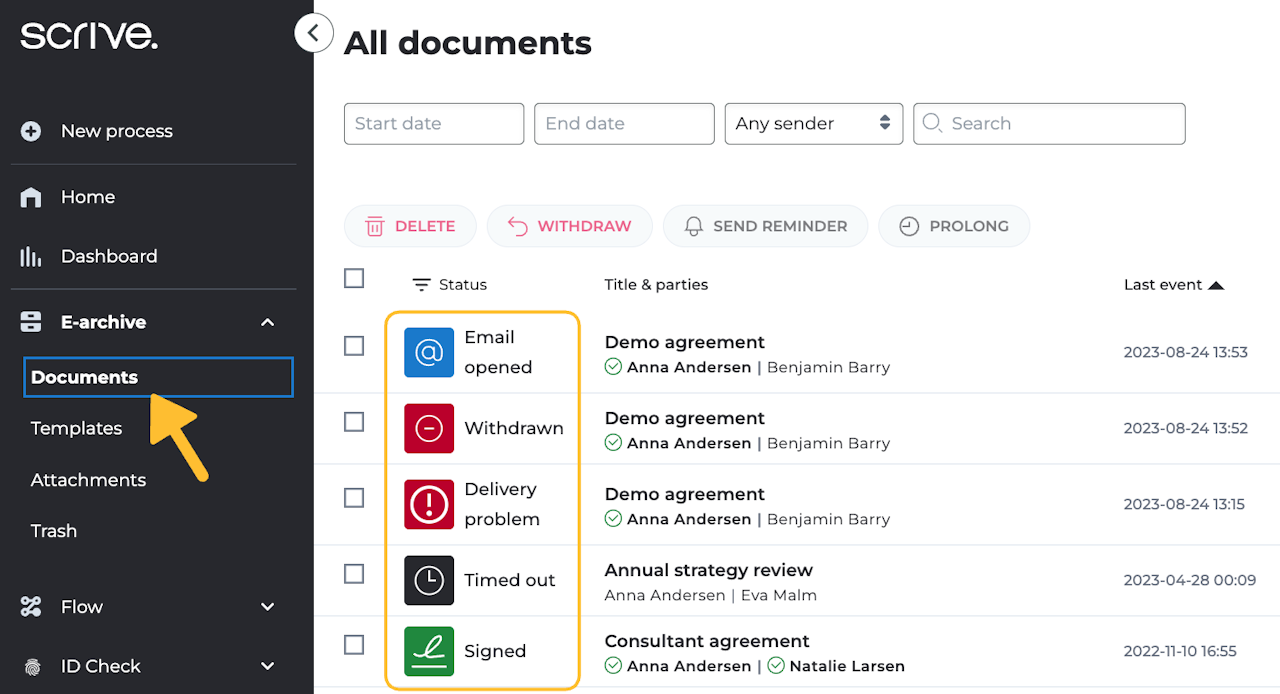Click the blue Email opened status icon
Viewport: 1280px width, 694px height.
429,352
